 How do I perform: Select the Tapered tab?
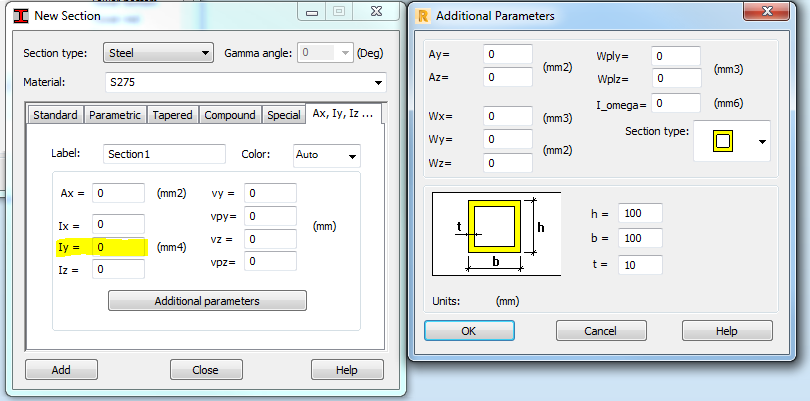pos(173,115)
